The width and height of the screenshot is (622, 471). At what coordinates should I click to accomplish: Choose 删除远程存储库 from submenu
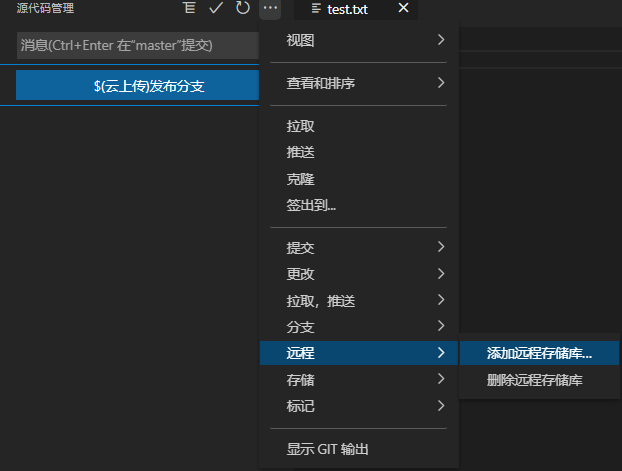point(539,380)
